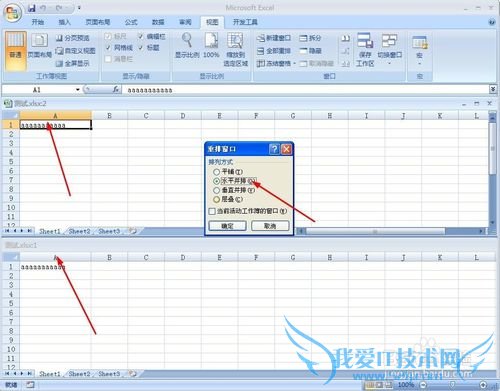Click Split (拆分) in window group
Image resolution: width=500 pixels, height=391 pixels.
click(x=310, y=38)
